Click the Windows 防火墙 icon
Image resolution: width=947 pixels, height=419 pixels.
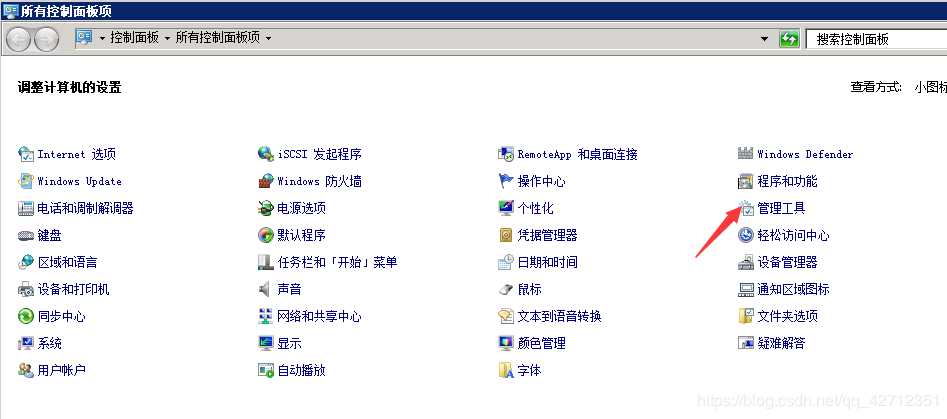[x=266, y=181]
